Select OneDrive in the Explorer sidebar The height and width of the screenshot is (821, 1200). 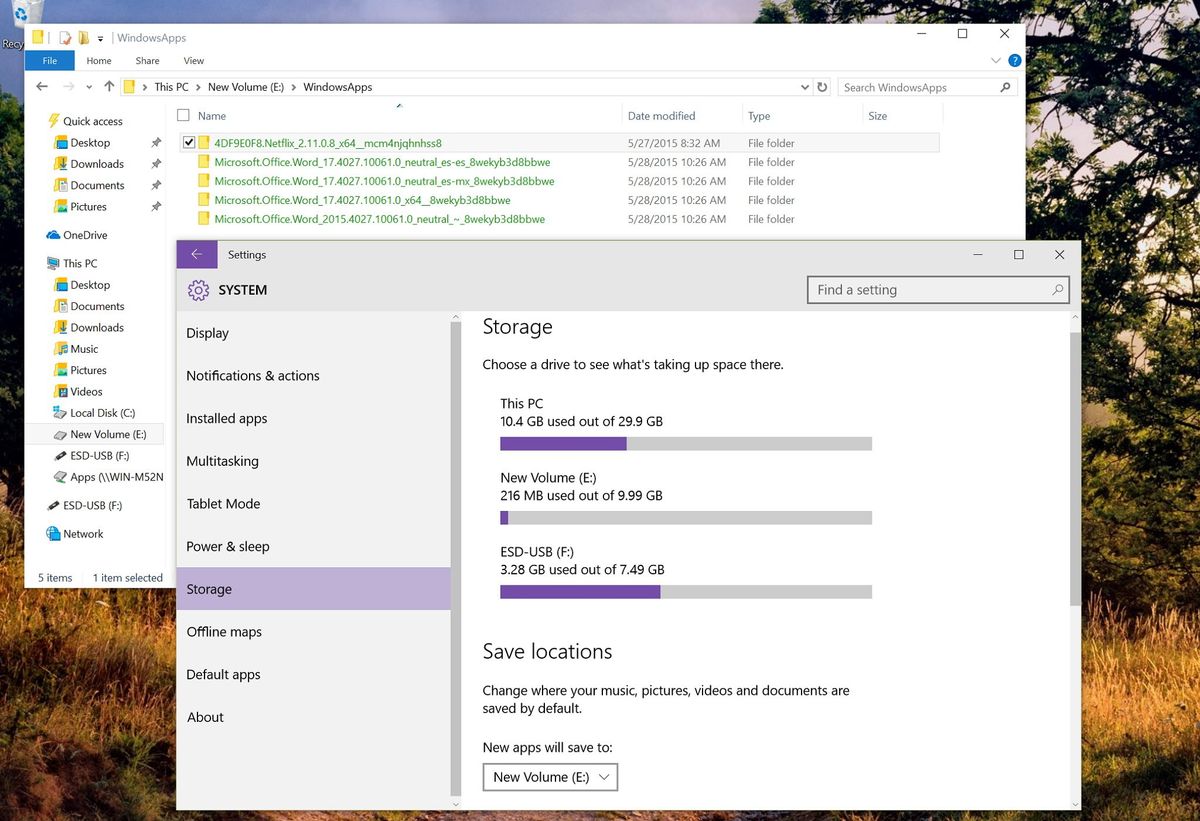pyautogui.click(x=82, y=234)
